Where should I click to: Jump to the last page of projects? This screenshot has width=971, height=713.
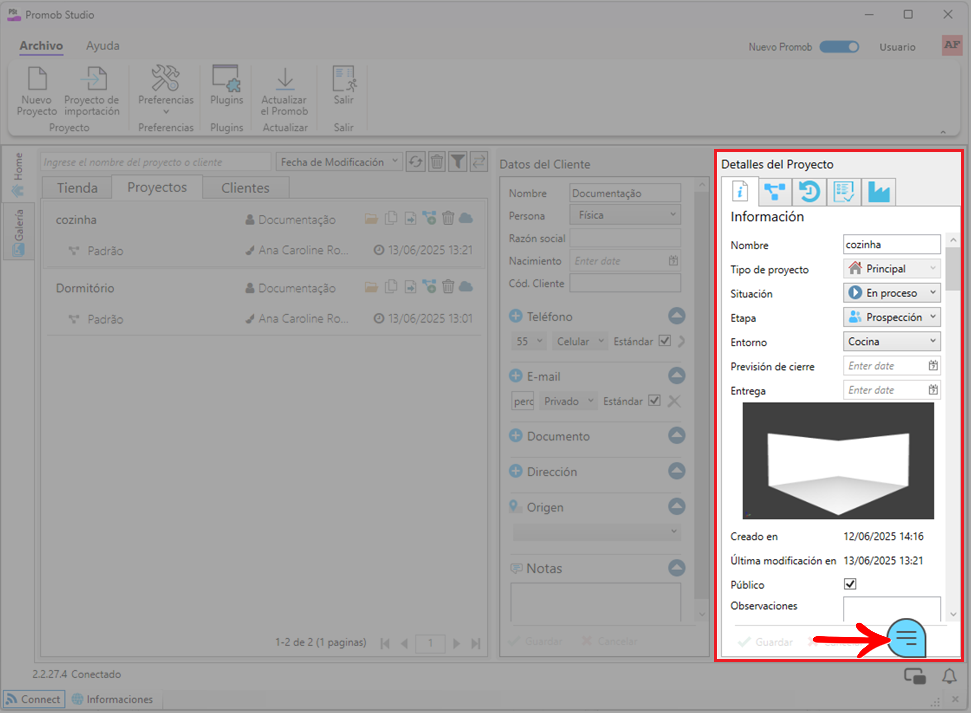click(476, 644)
